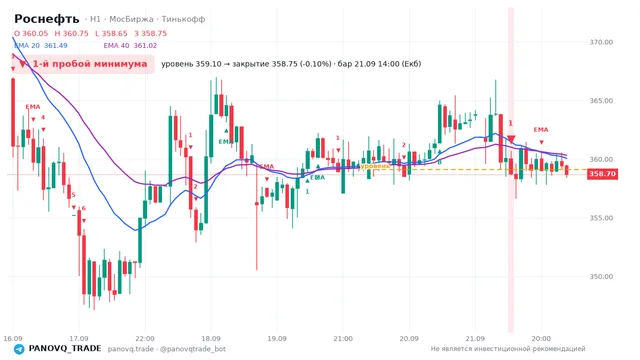Select the open value 'O 360.05'

click(x=31, y=33)
